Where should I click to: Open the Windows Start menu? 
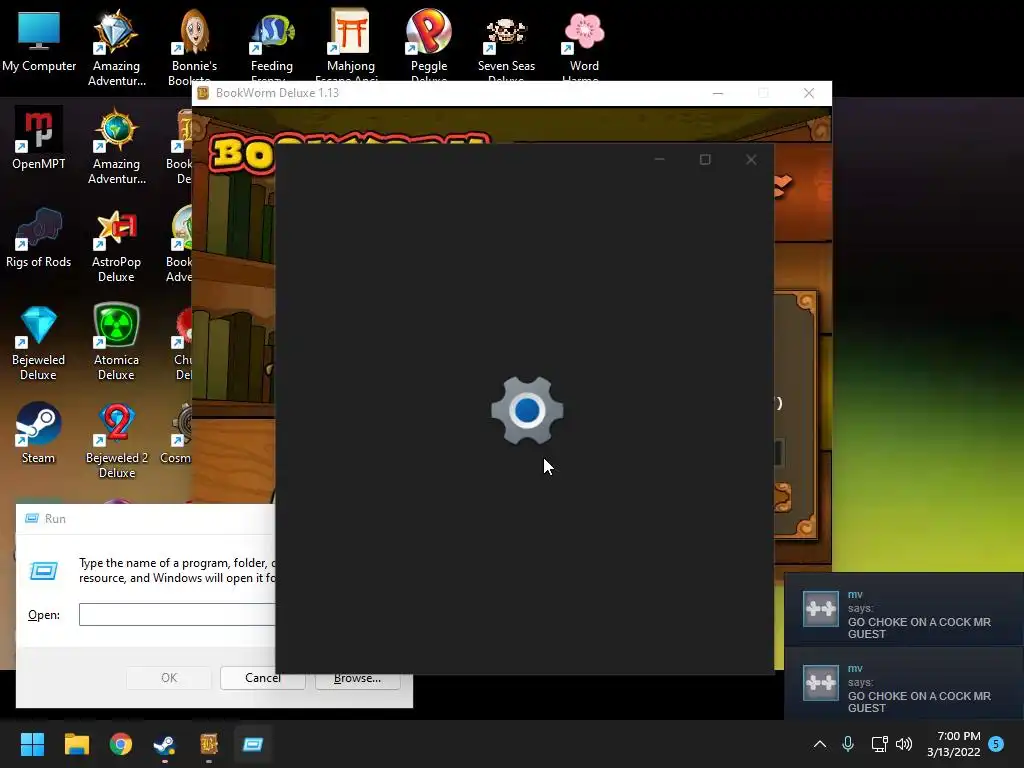[x=32, y=744]
